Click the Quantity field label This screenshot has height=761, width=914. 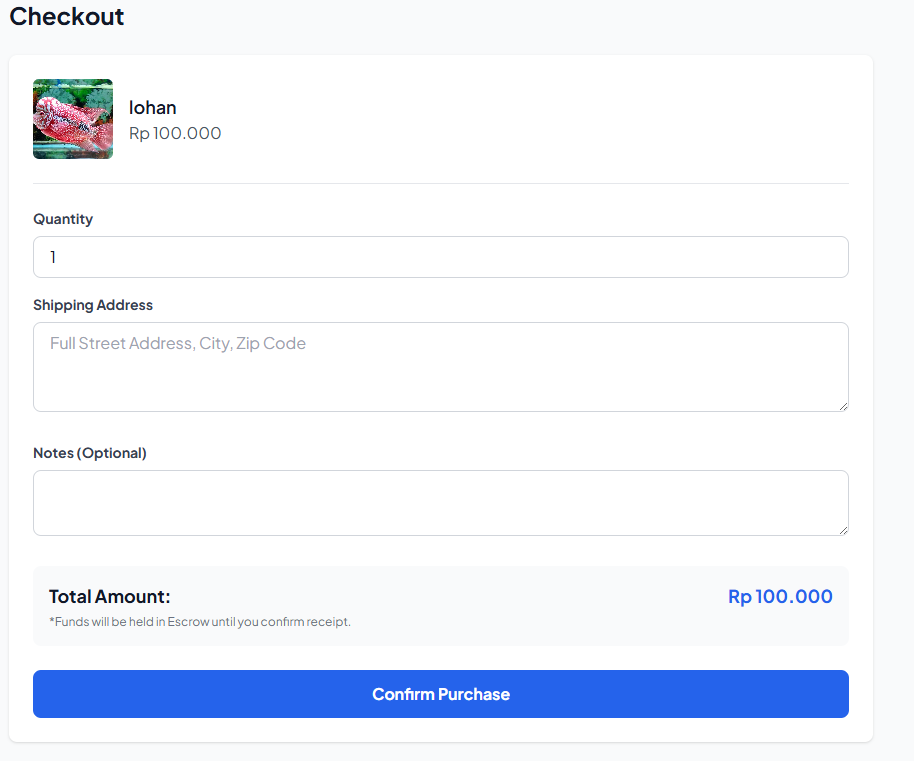(x=63, y=219)
